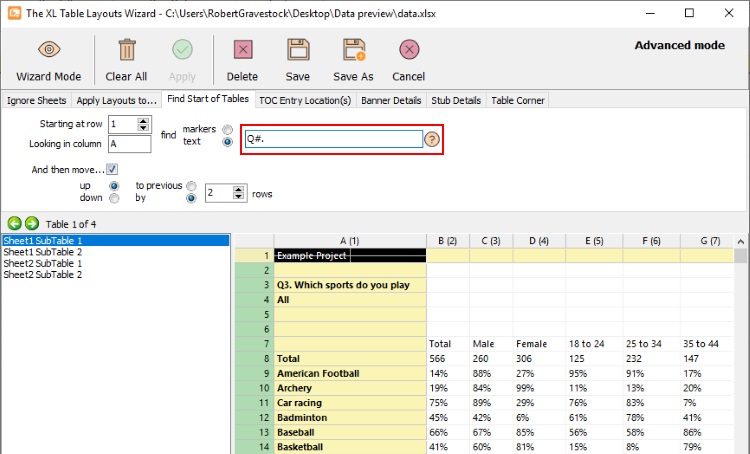The width and height of the screenshot is (750, 454).
Task: Select the find markers radio button
Action: pyautogui.click(x=228, y=130)
